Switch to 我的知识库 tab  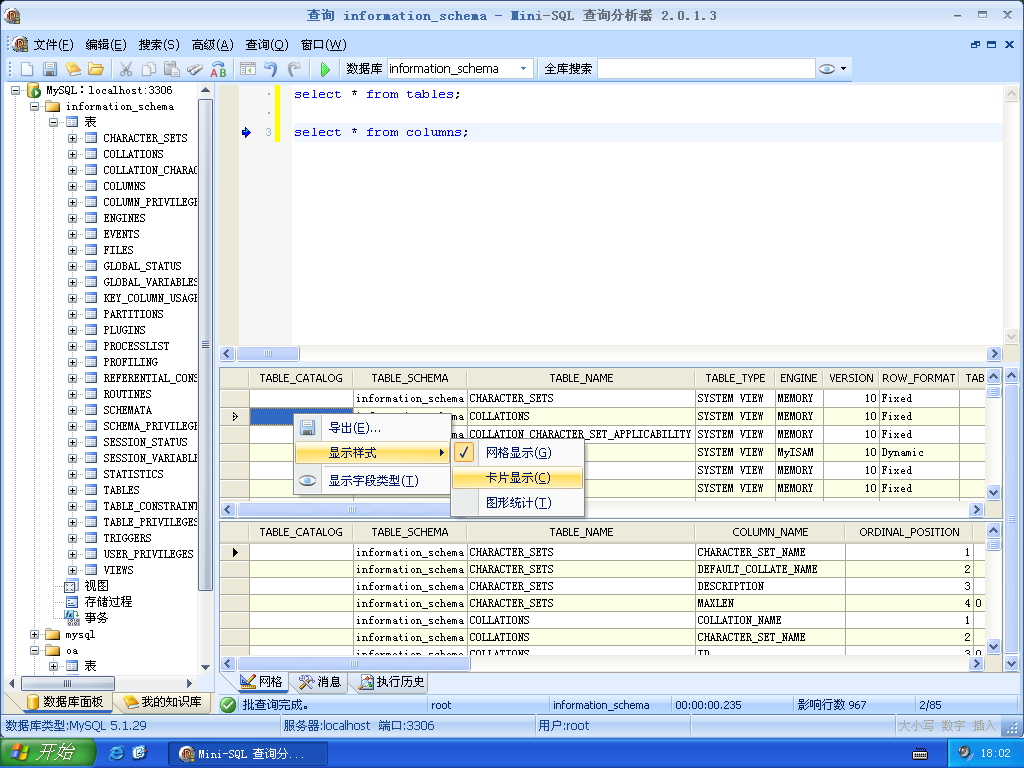(x=163, y=702)
